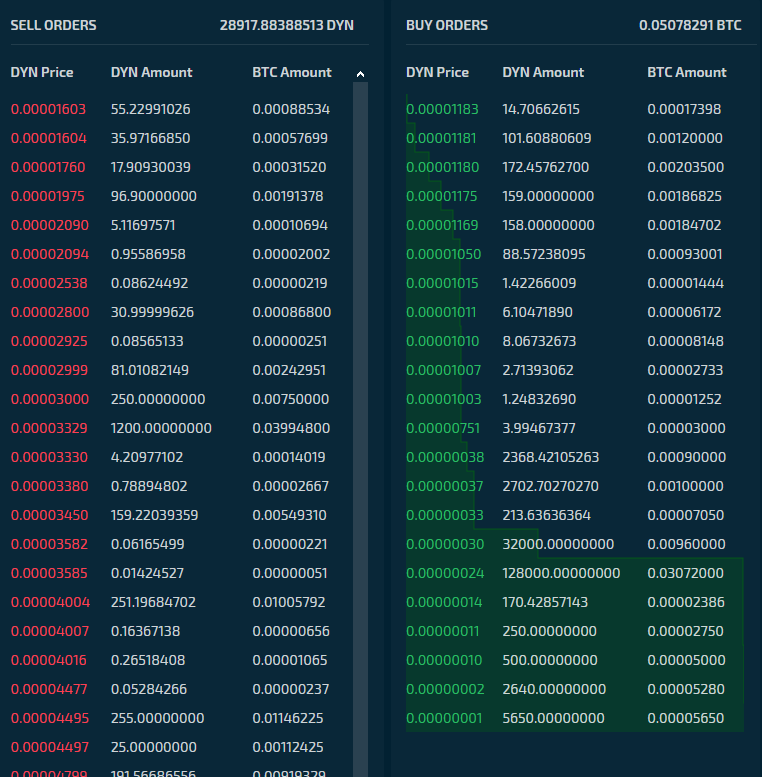This screenshot has width=762, height=777.
Task: Select buy order priced 0.00001050
Action: pyautogui.click(x=575, y=254)
